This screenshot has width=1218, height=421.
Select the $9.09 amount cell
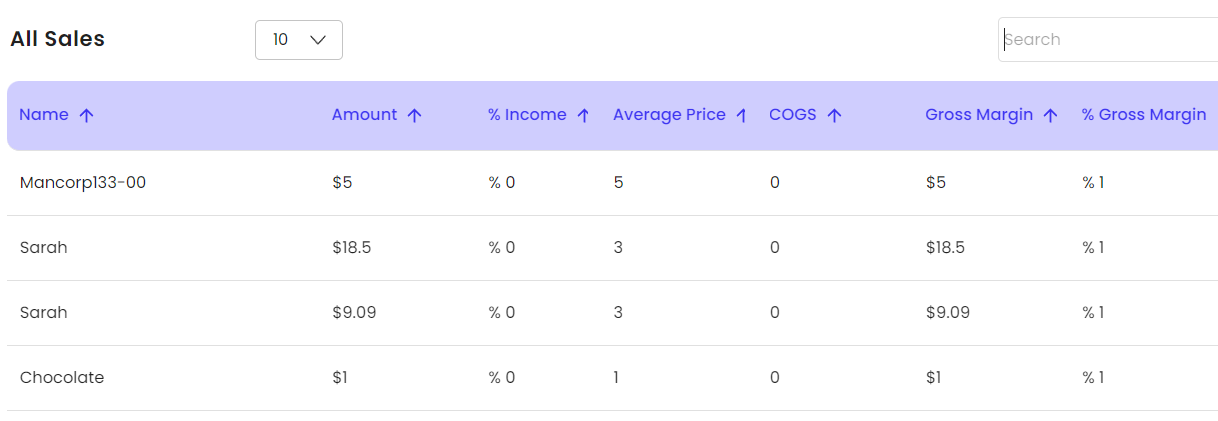(x=354, y=312)
